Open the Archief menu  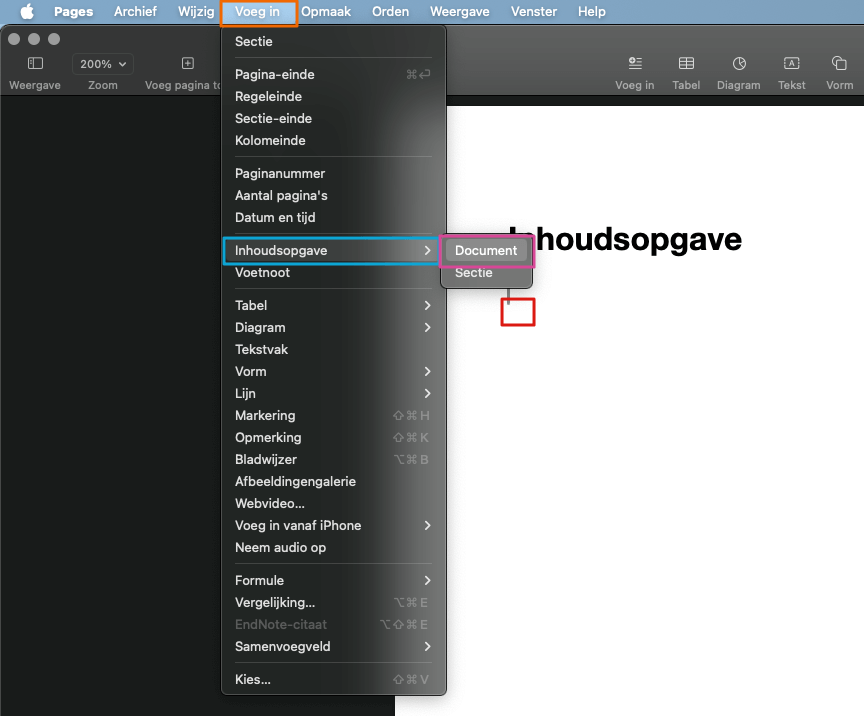coord(135,12)
